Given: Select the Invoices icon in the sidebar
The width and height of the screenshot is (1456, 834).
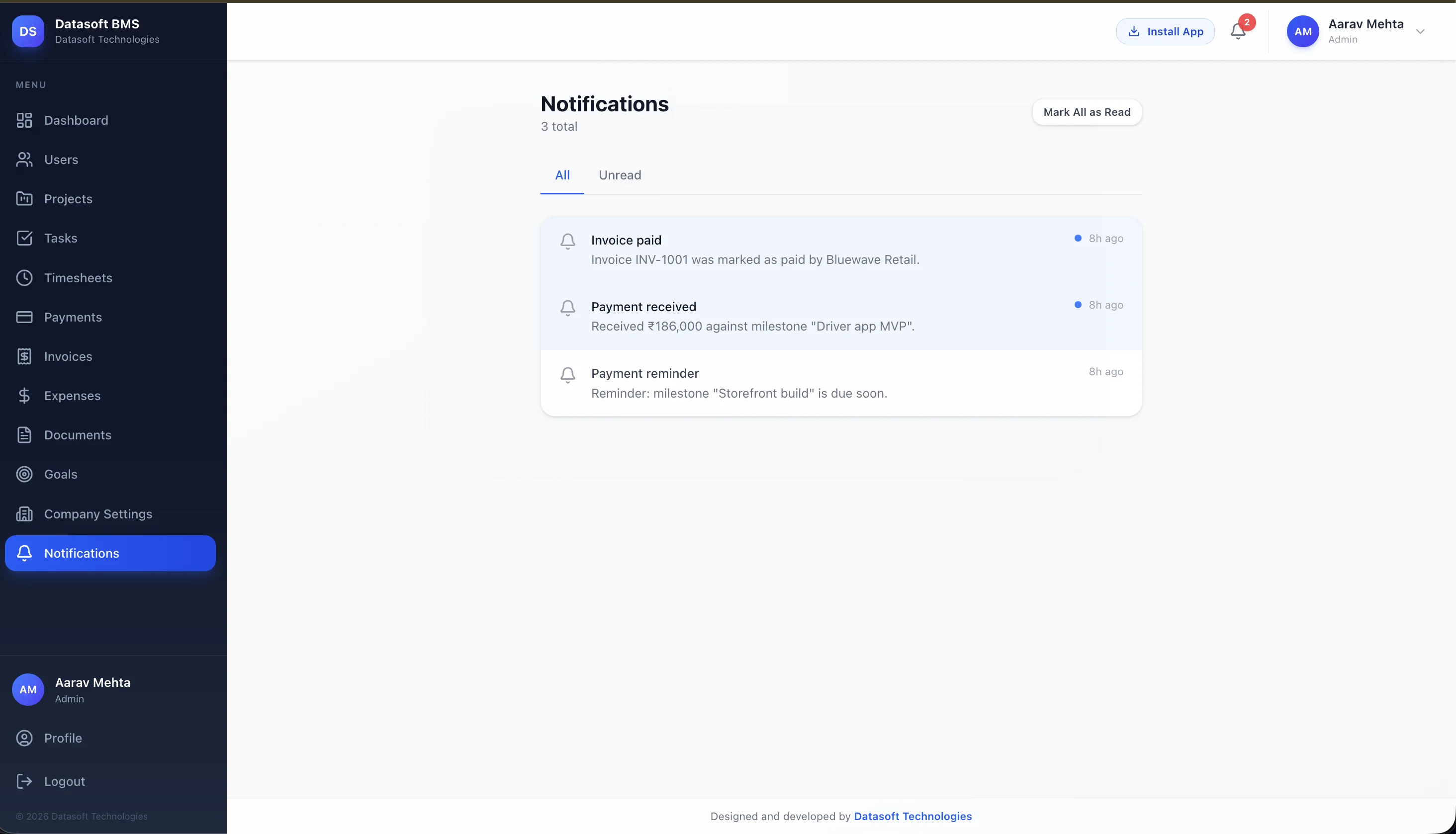Looking at the screenshot, I should (24, 356).
